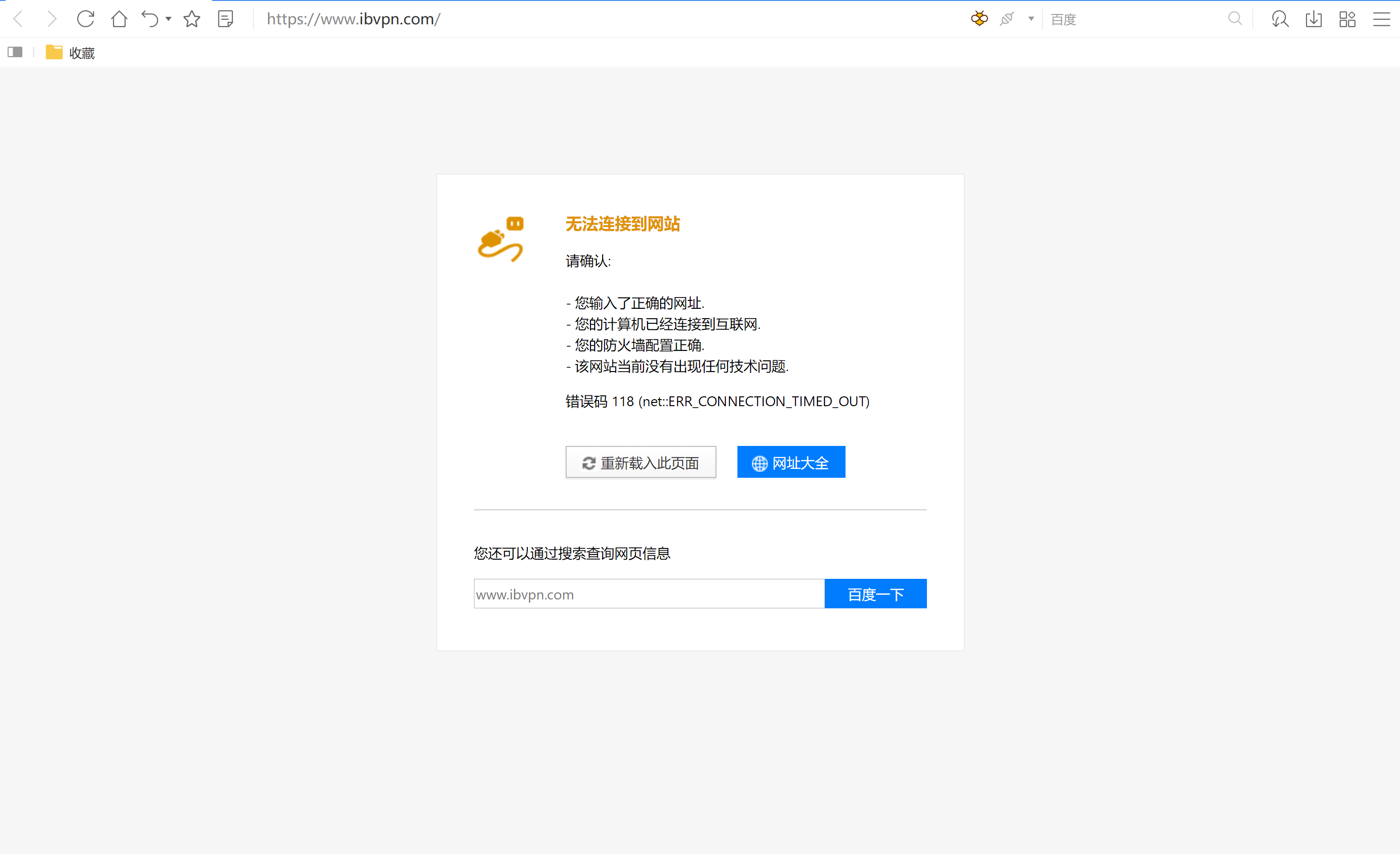Screen dimensions: 1400x854
Task: Toggle the sidebar panel icon
Action: (x=15, y=52)
